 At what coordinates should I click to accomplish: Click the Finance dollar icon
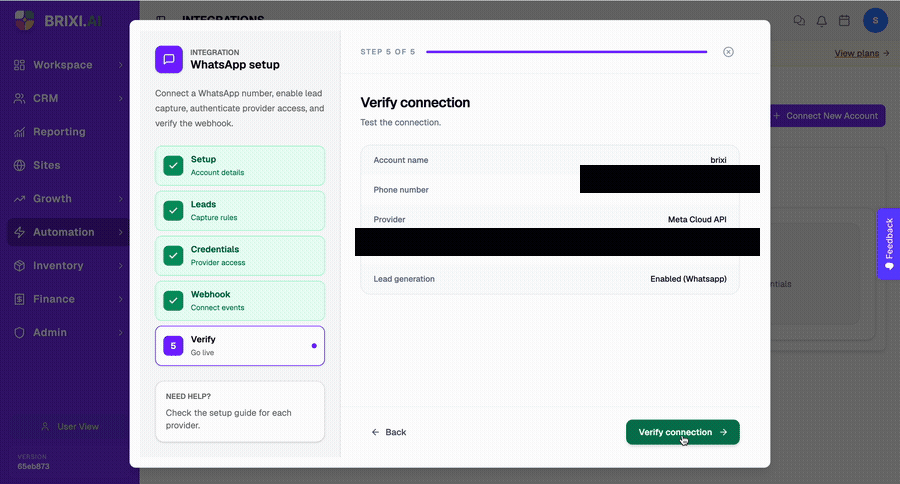(20, 299)
